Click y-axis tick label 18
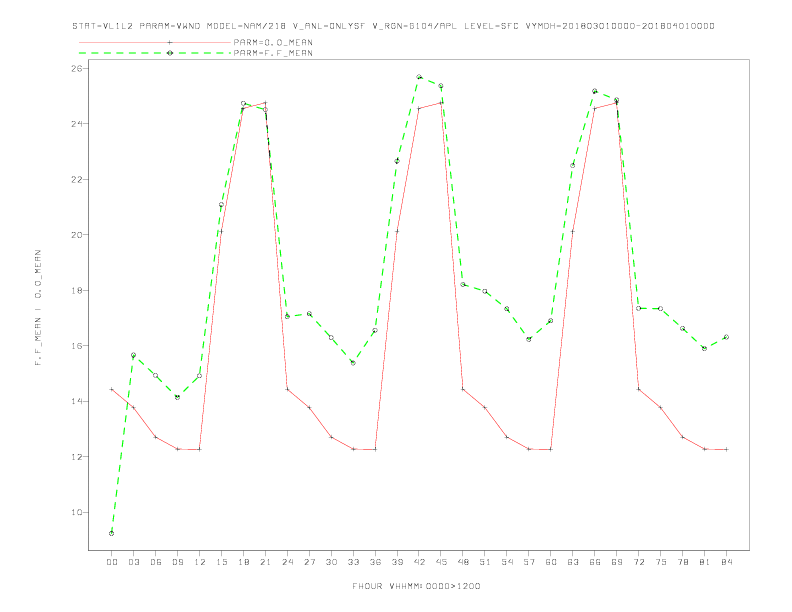 (77, 290)
